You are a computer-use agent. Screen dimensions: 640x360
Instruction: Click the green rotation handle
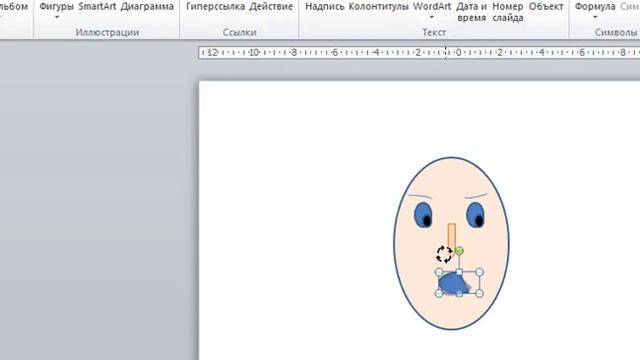[459, 250]
